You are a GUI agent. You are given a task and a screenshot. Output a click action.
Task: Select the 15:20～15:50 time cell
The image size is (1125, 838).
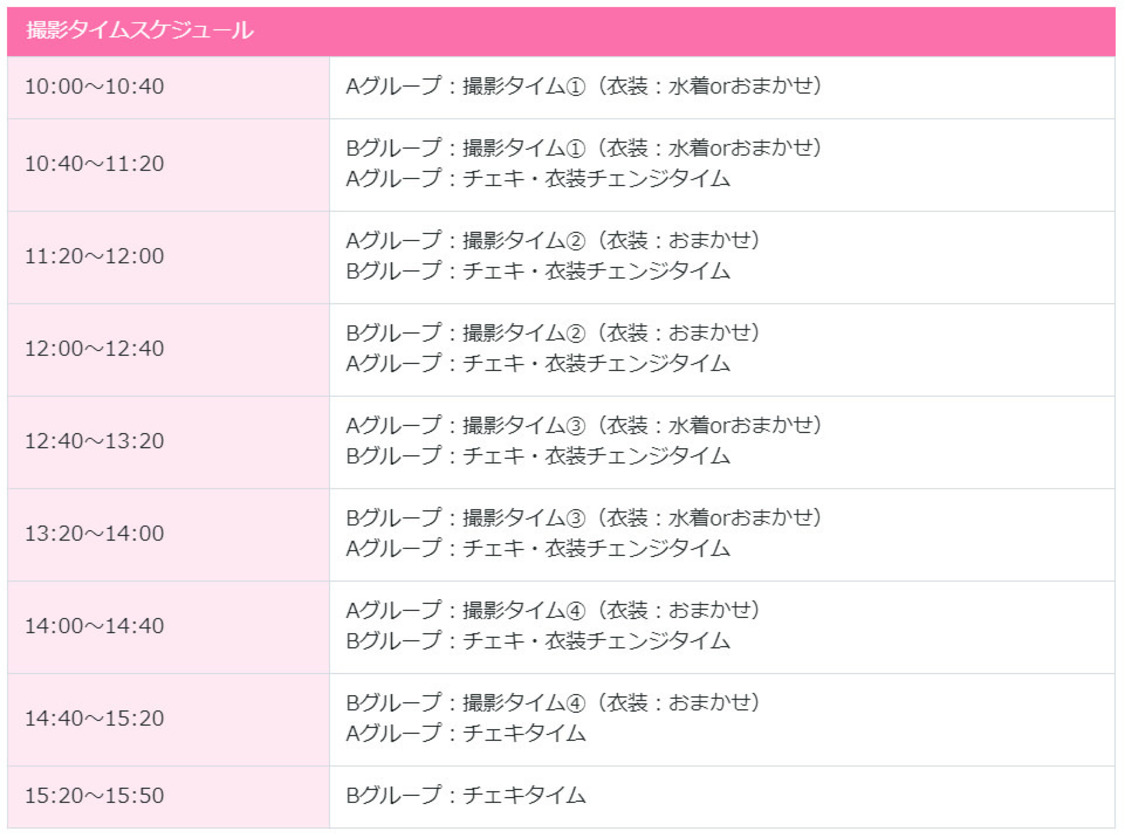point(95,796)
